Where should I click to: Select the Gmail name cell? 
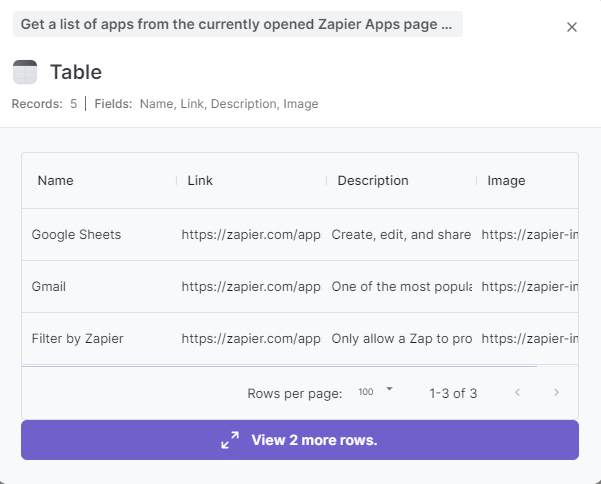(x=100, y=287)
